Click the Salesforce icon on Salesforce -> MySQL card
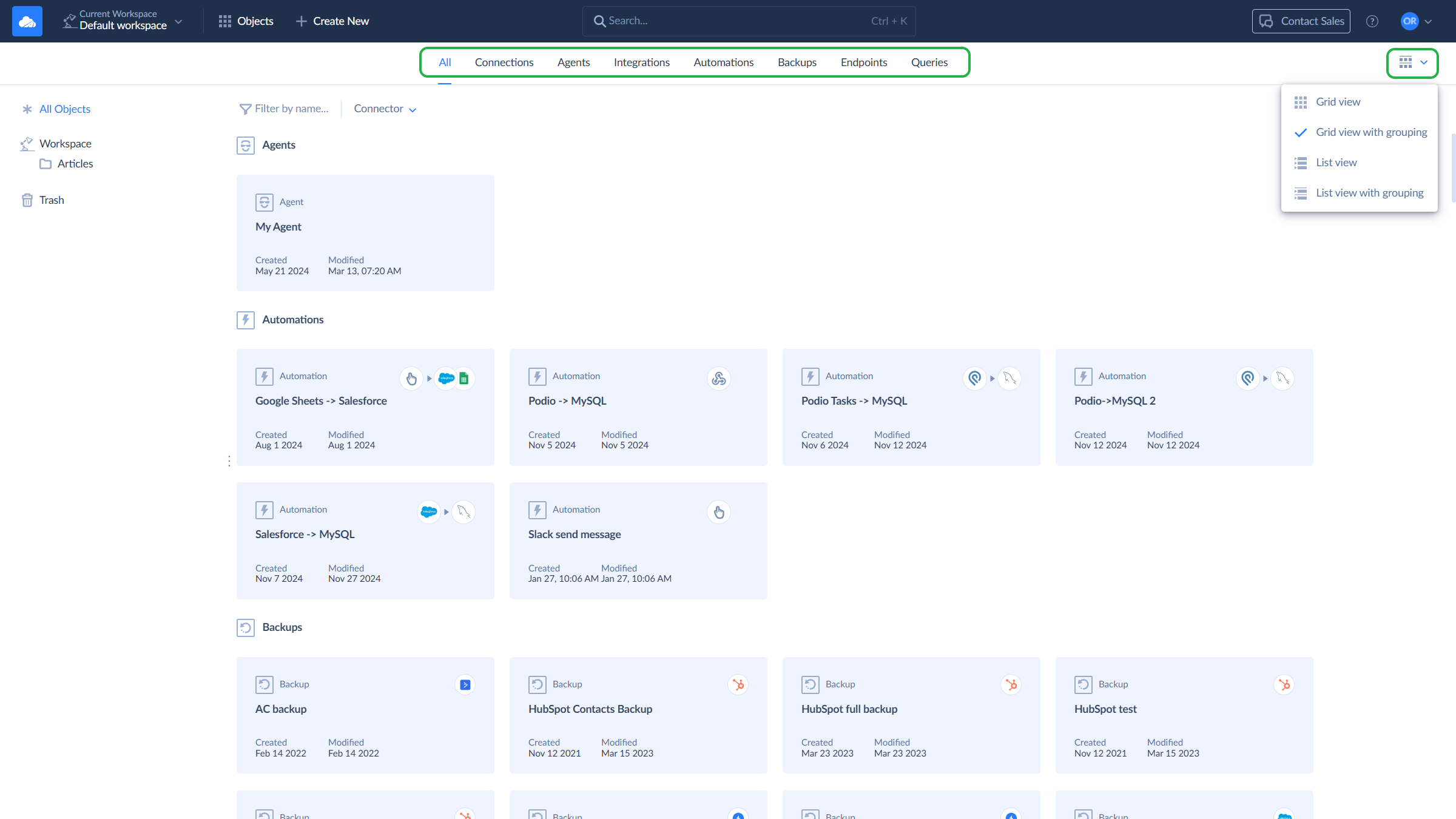 click(x=429, y=512)
